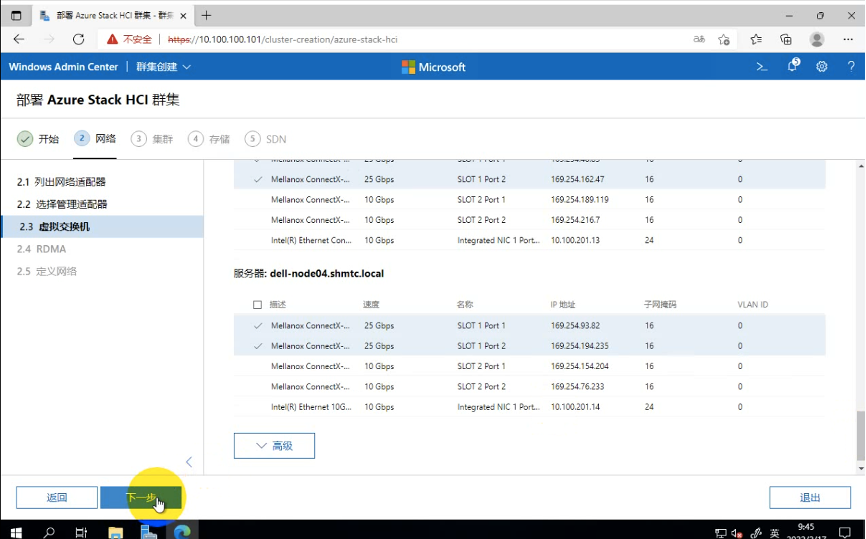Select wizard step 4 存储
Viewport: 866px width, 539px height.
[209, 139]
